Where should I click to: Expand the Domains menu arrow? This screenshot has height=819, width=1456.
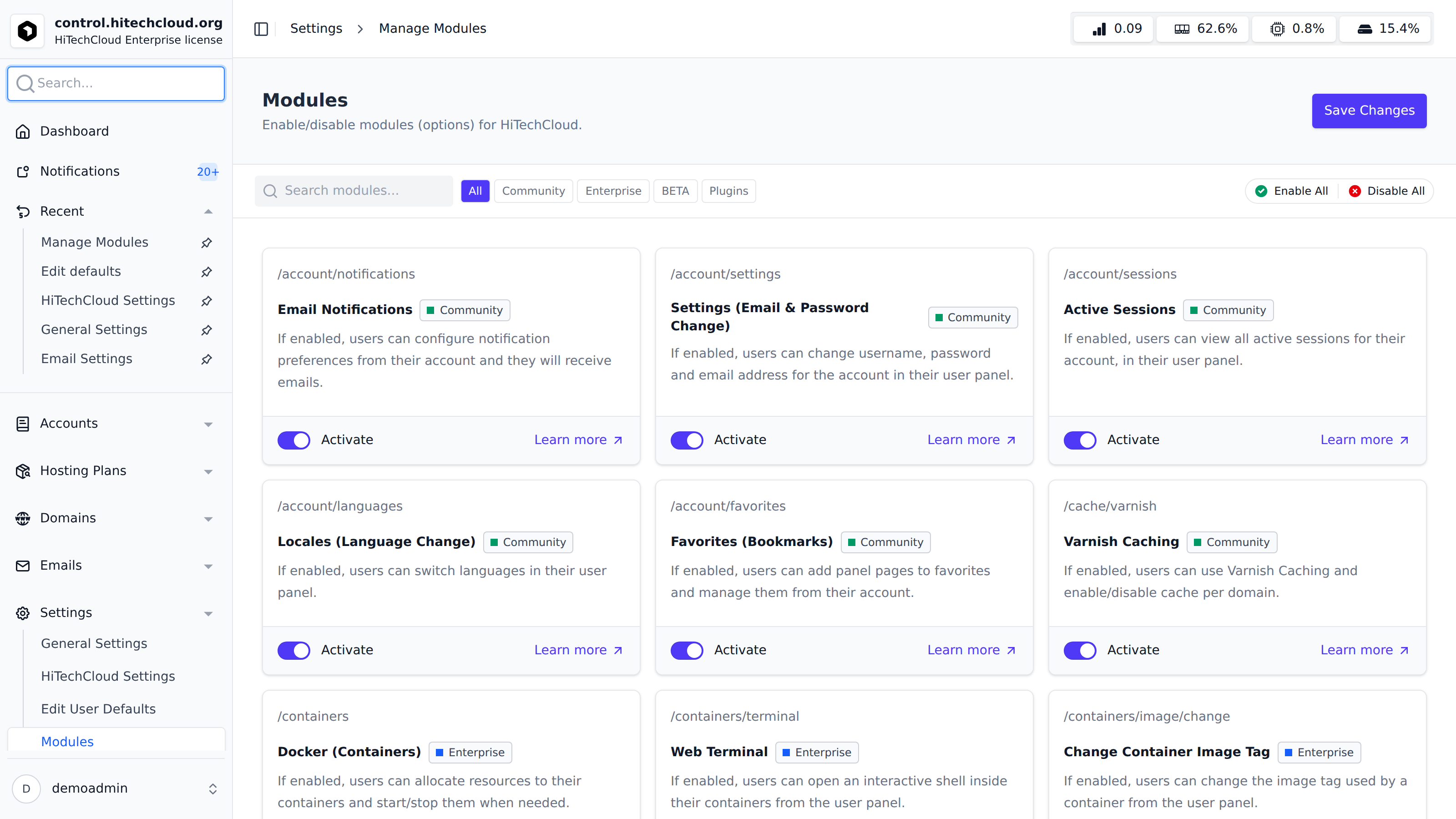coord(208,520)
